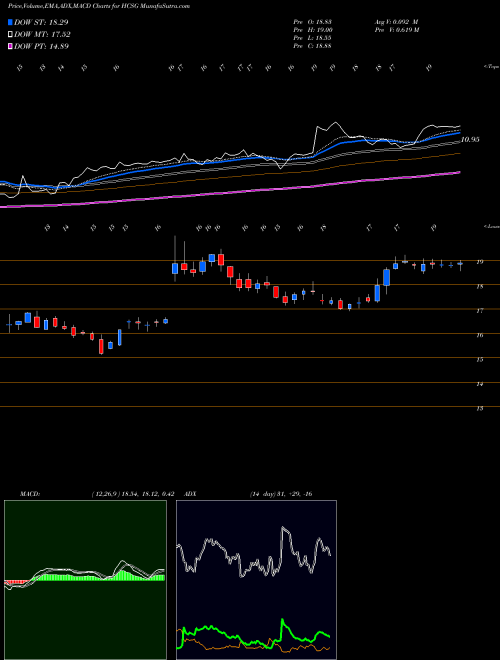The height and width of the screenshot is (660, 500).
Task: Click the orange -DI line in ADX chart
Action: click(x=253, y=645)
